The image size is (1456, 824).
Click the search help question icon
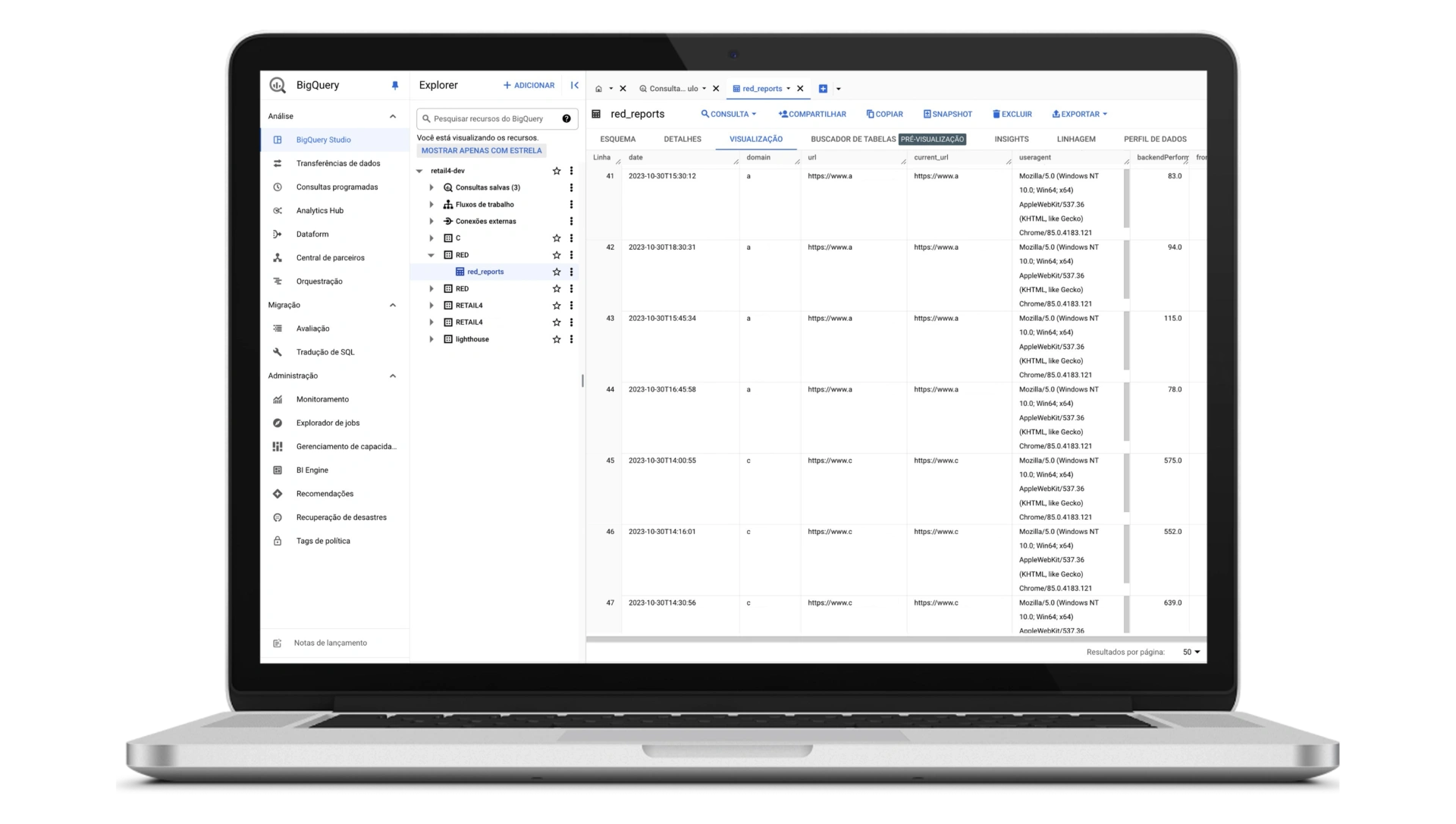[566, 118]
